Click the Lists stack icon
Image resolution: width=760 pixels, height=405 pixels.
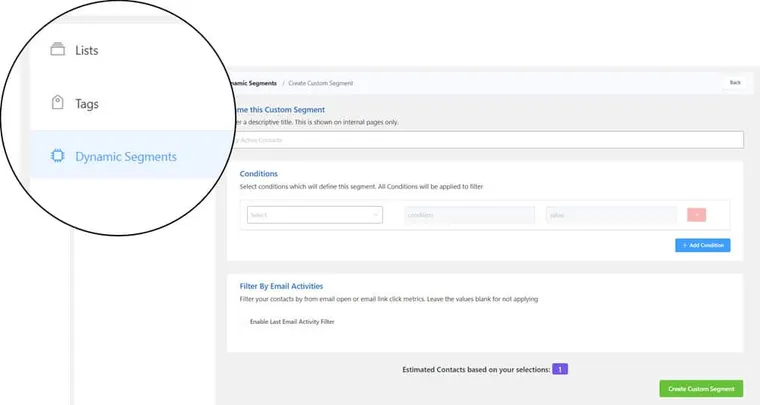58,49
